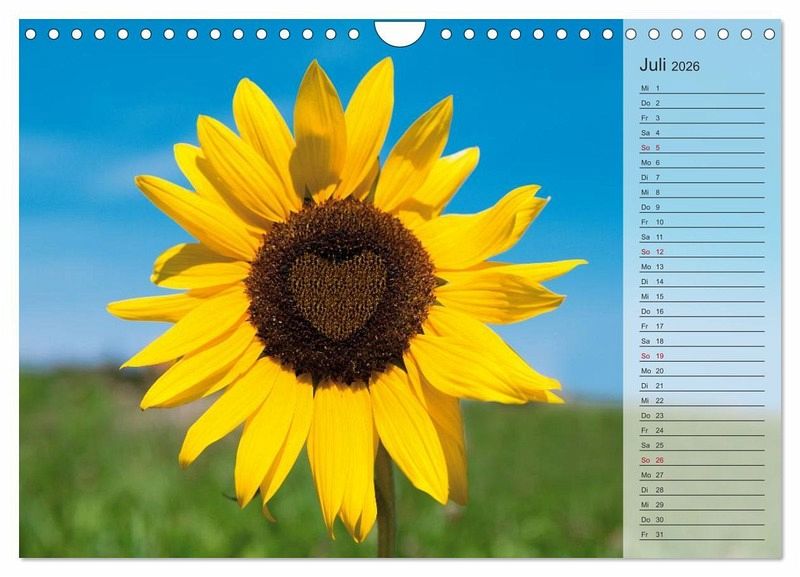Select the 'Do 2' calendar row
The image size is (800, 577).
[x=702, y=103]
